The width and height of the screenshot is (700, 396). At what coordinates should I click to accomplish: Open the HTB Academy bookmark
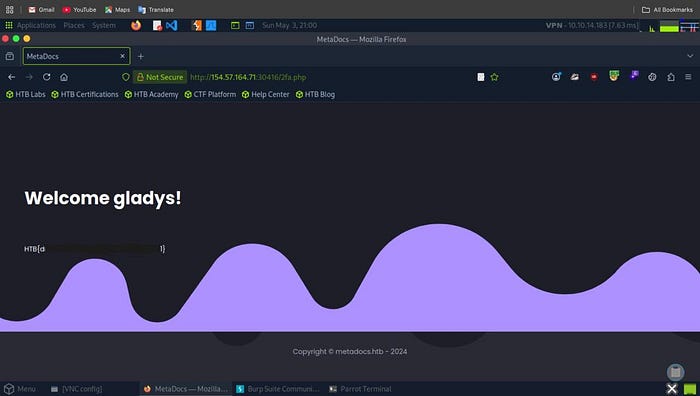click(x=151, y=95)
